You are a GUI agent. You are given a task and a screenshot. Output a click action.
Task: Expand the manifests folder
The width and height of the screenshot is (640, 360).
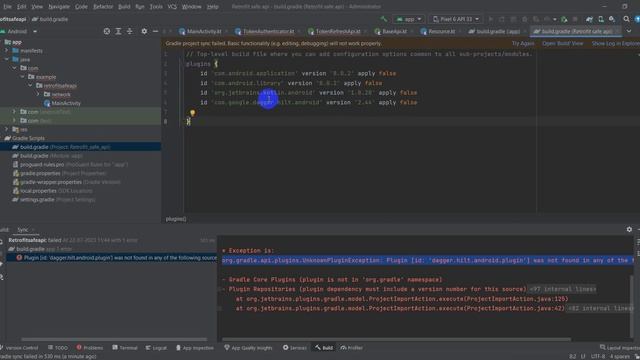(x=7, y=51)
